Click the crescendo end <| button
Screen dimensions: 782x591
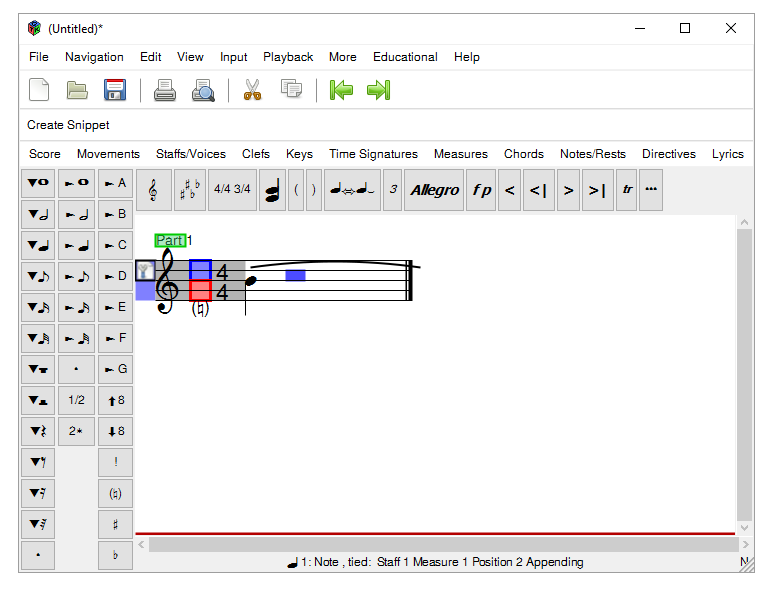click(539, 190)
